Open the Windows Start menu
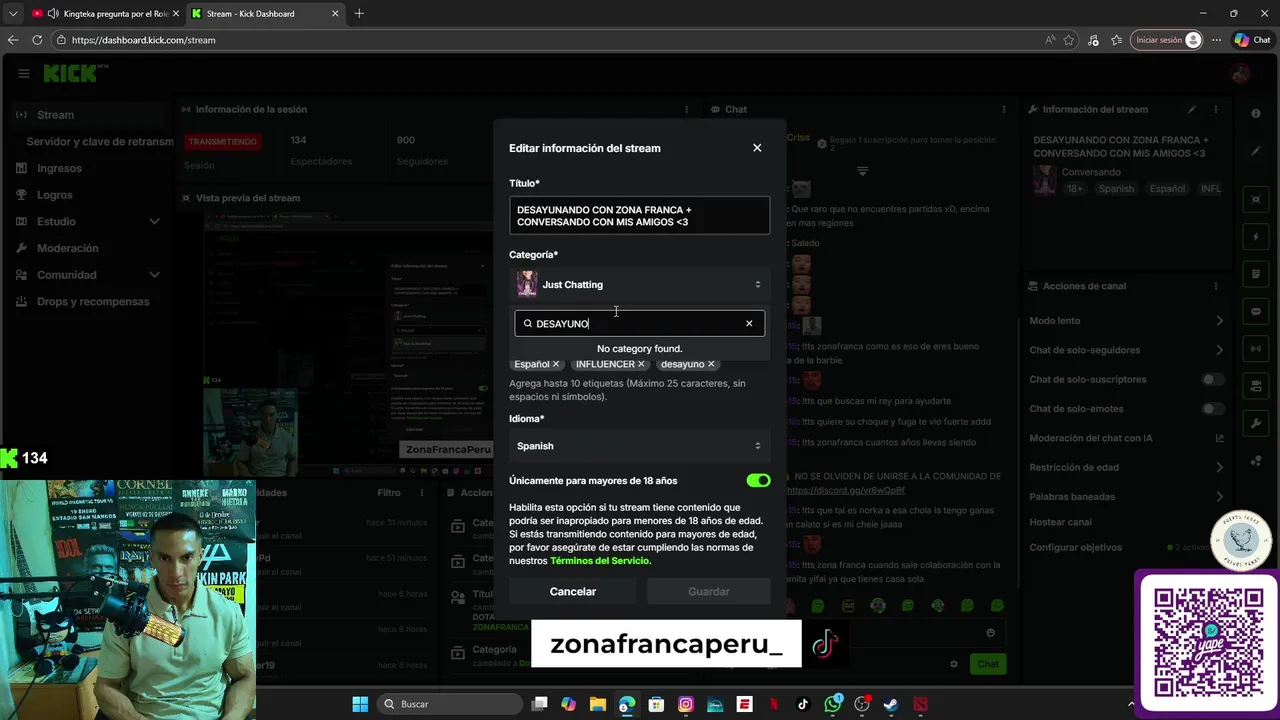The height and width of the screenshot is (720, 1280). pos(360,704)
